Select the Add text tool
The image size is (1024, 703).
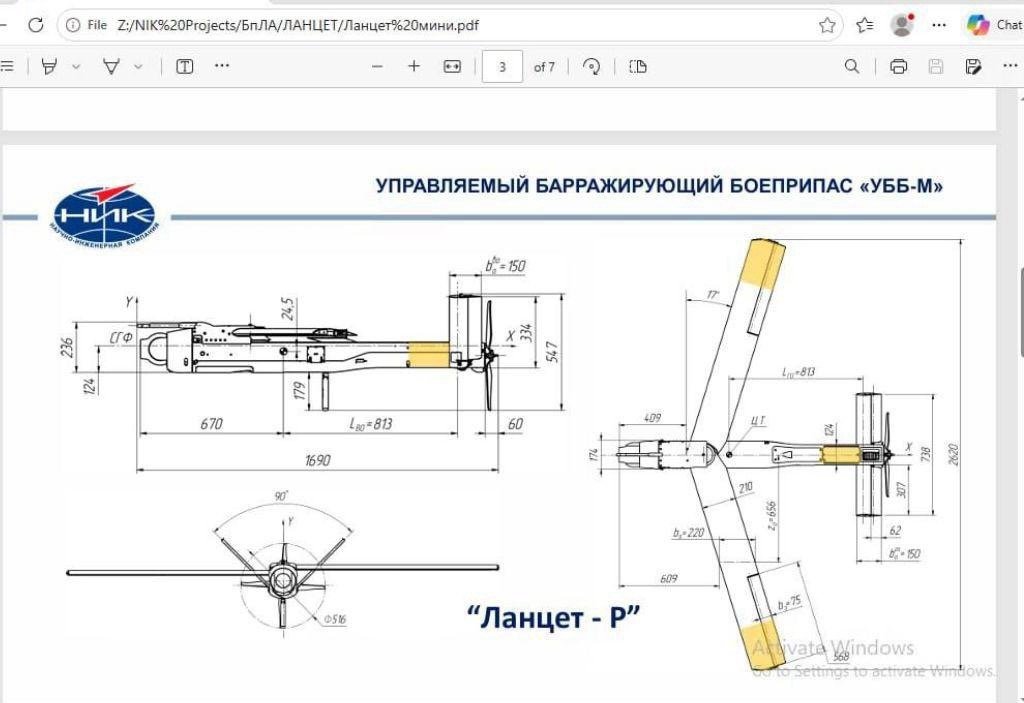[185, 66]
